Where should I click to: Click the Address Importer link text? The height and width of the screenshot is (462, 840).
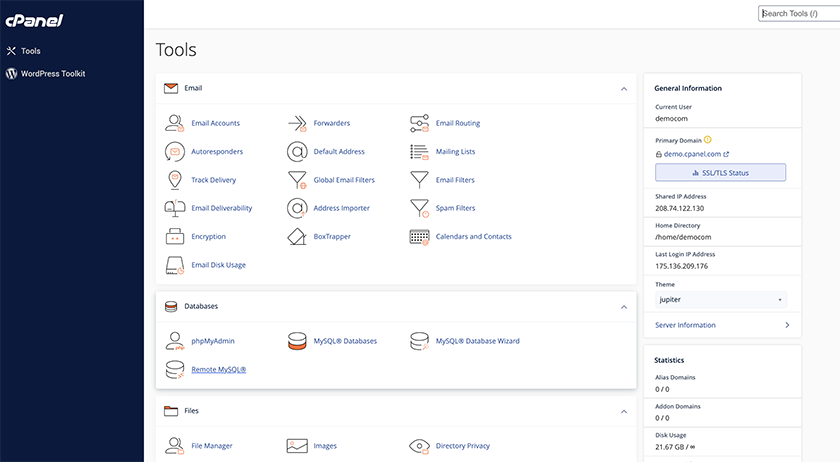coord(342,208)
